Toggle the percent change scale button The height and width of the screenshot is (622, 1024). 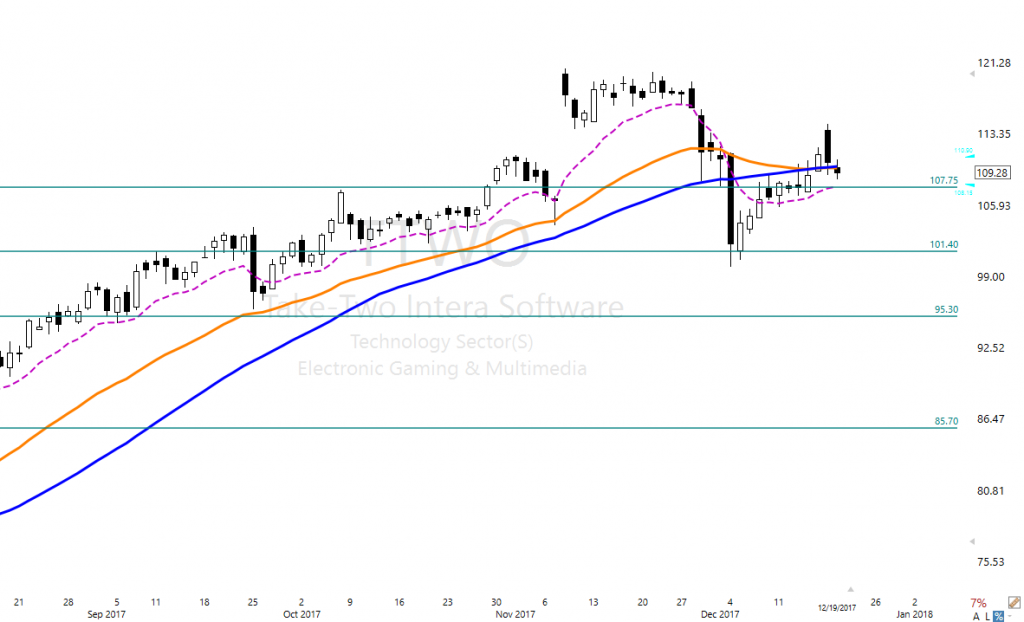(x=998, y=616)
